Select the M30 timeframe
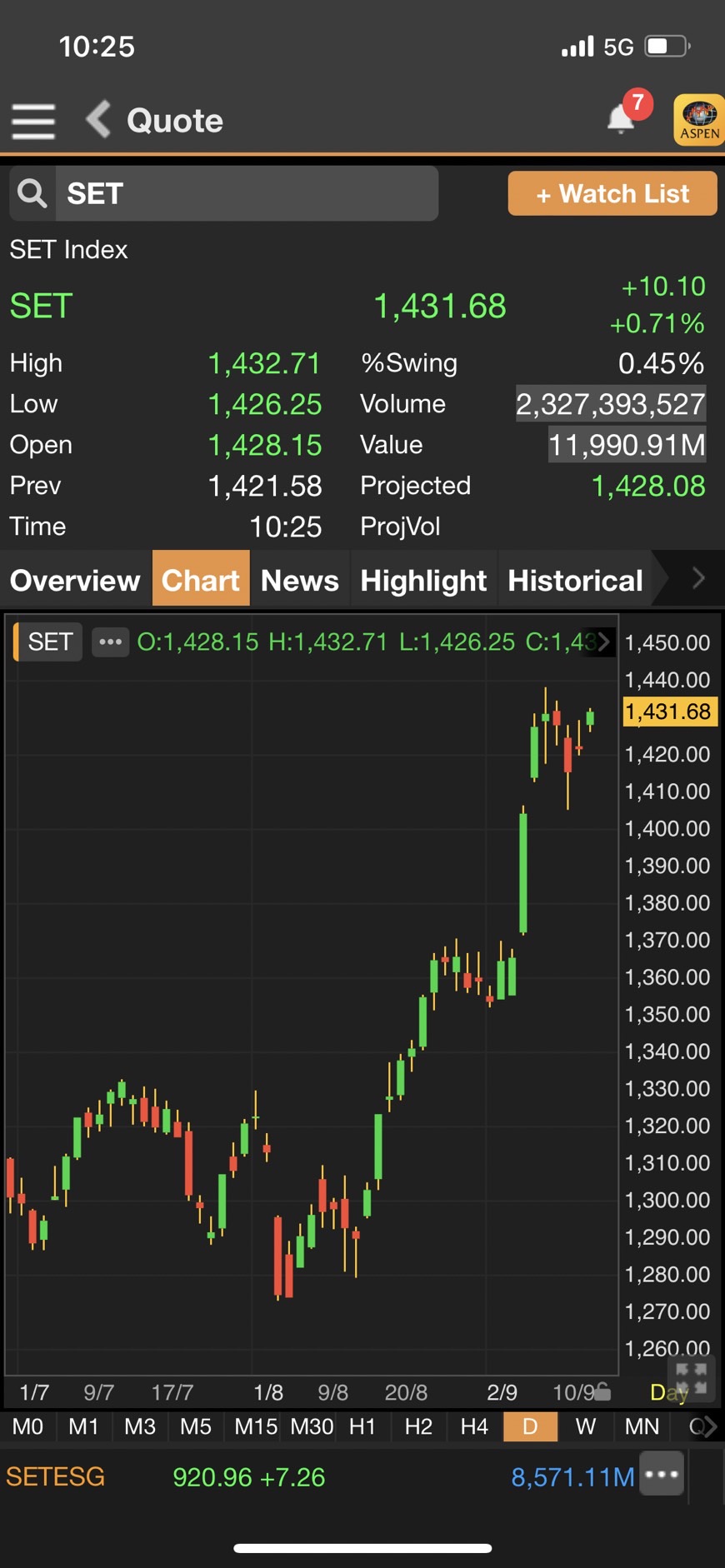This screenshot has height=1568, width=725. tap(312, 1426)
